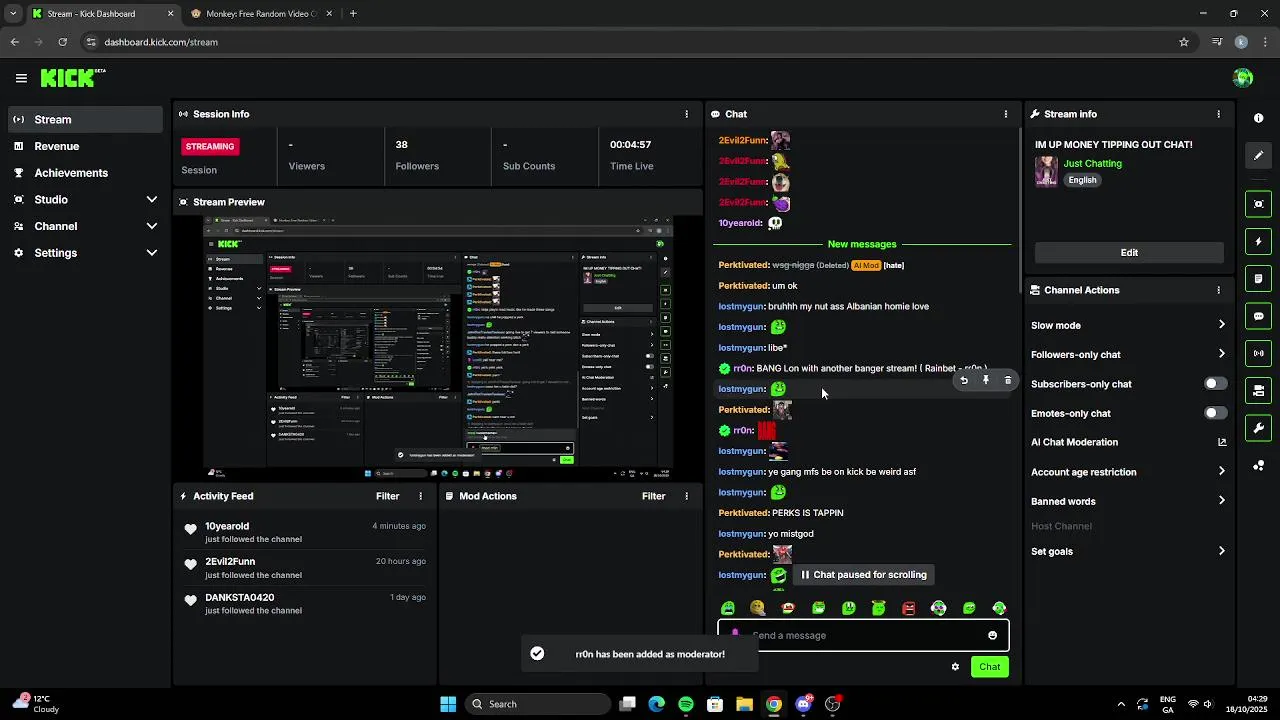
Task: Reload the browser page
Action: (x=62, y=42)
